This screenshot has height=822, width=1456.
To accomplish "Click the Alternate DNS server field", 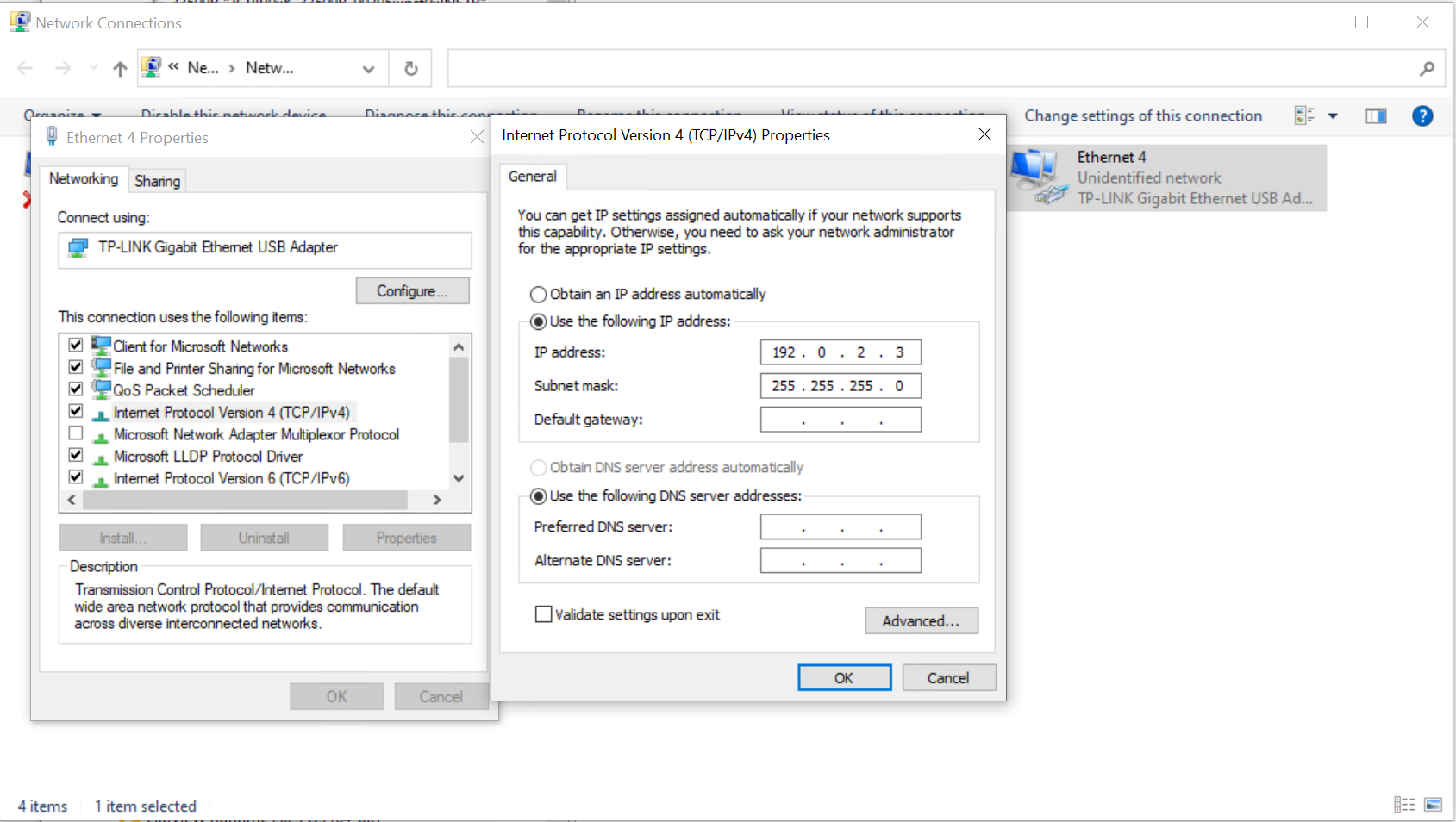I will [x=840, y=560].
